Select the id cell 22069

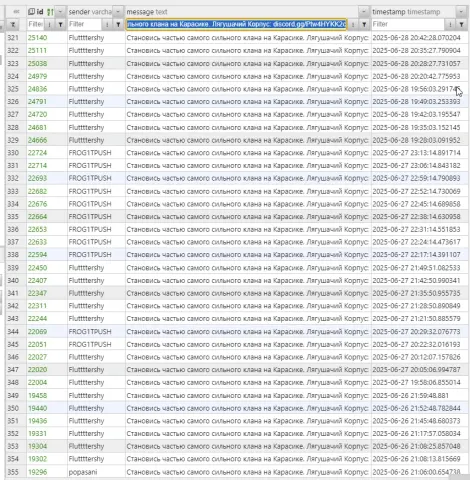pos(47,331)
